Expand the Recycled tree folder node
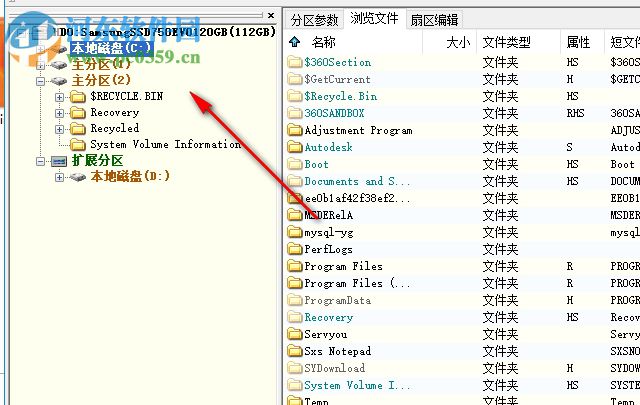The width and height of the screenshot is (640, 405). [x=59, y=129]
